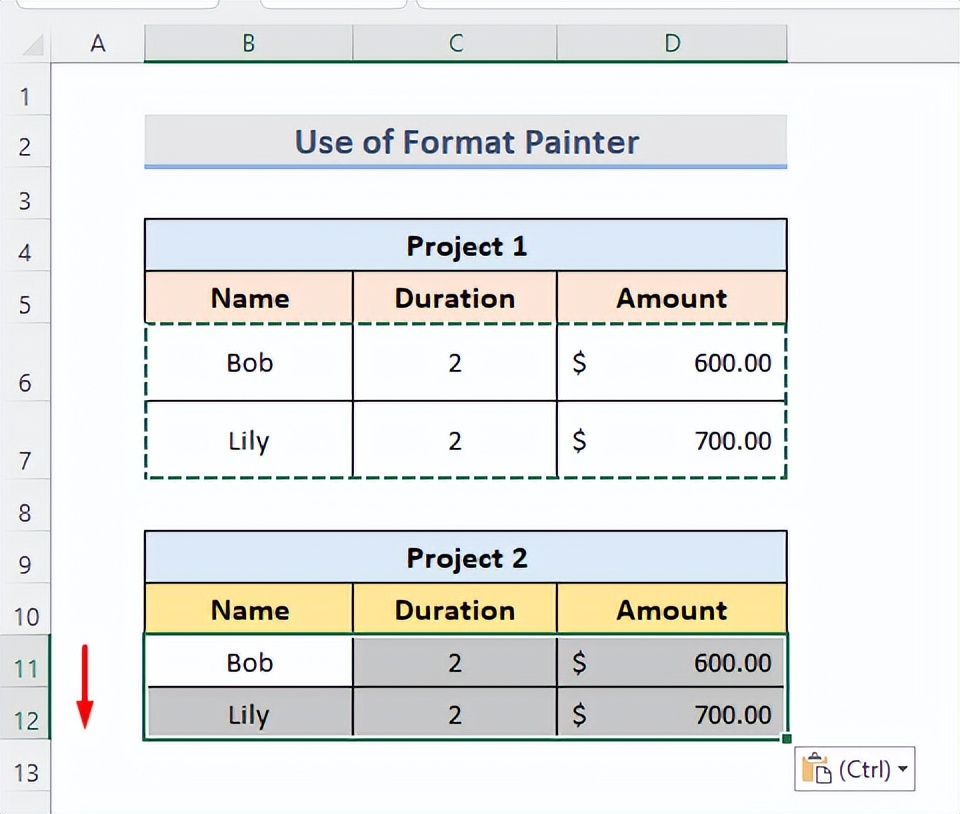Image resolution: width=960 pixels, height=814 pixels.
Task: Click '$ 700.00' cell in row 7
Action: (x=672, y=440)
